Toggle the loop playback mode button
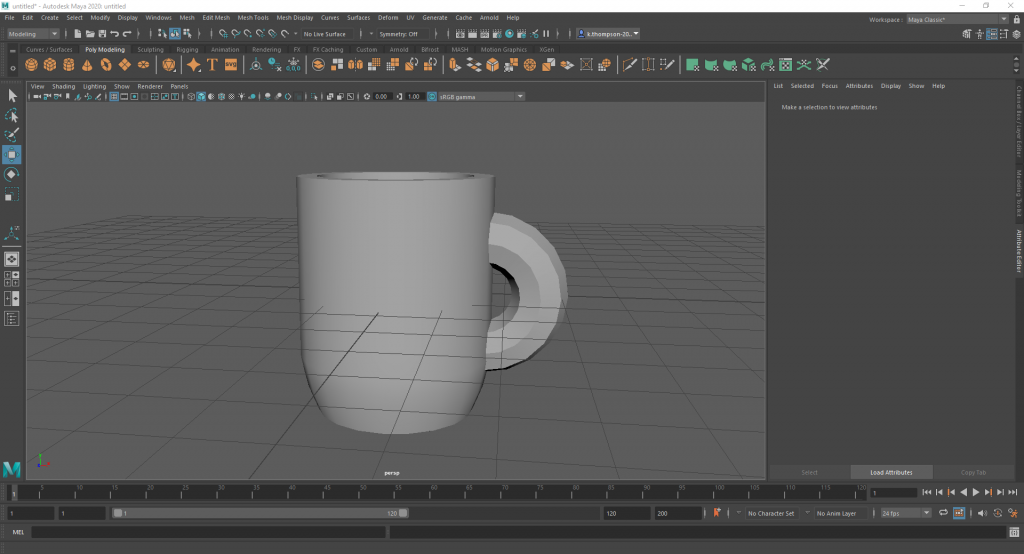 coord(943,513)
